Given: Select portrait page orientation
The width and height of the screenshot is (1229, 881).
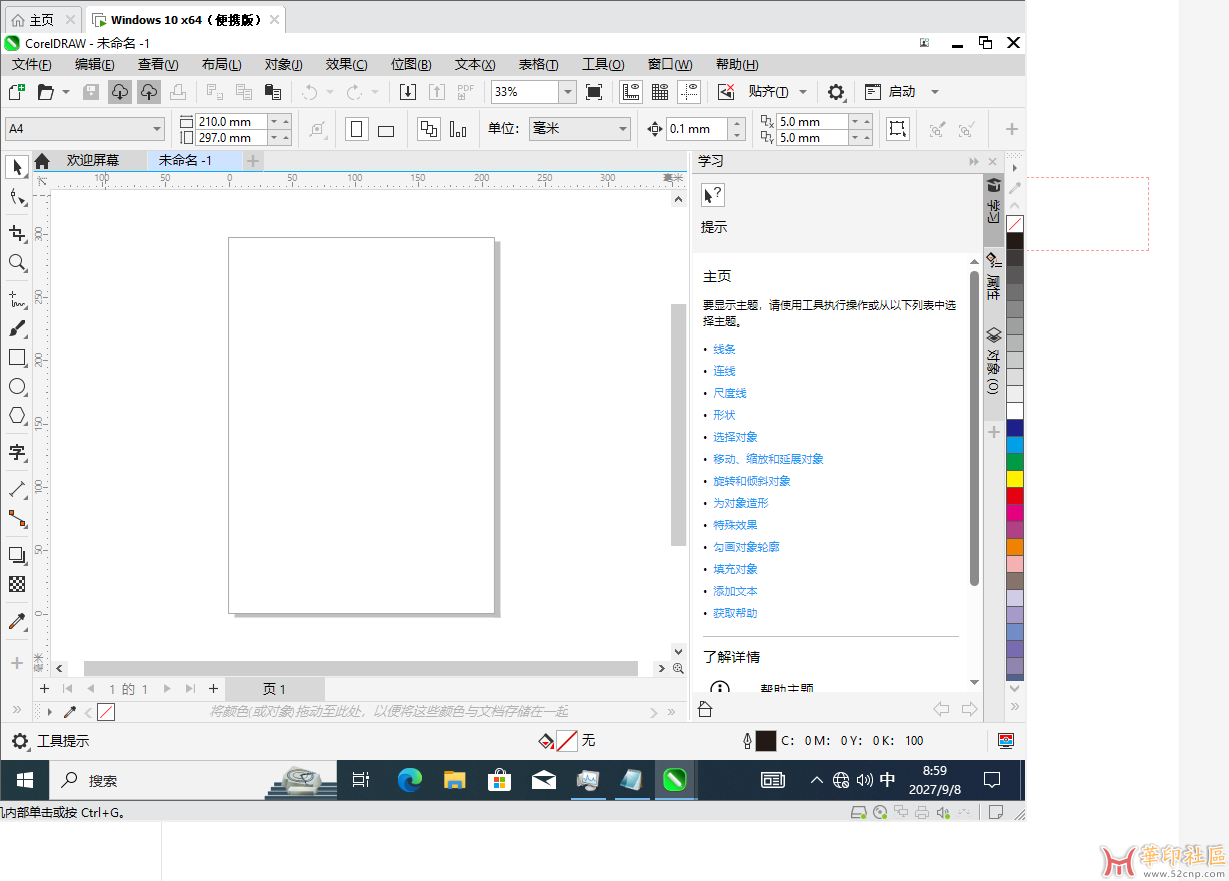Looking at the screenshot, I should (357, 129).
